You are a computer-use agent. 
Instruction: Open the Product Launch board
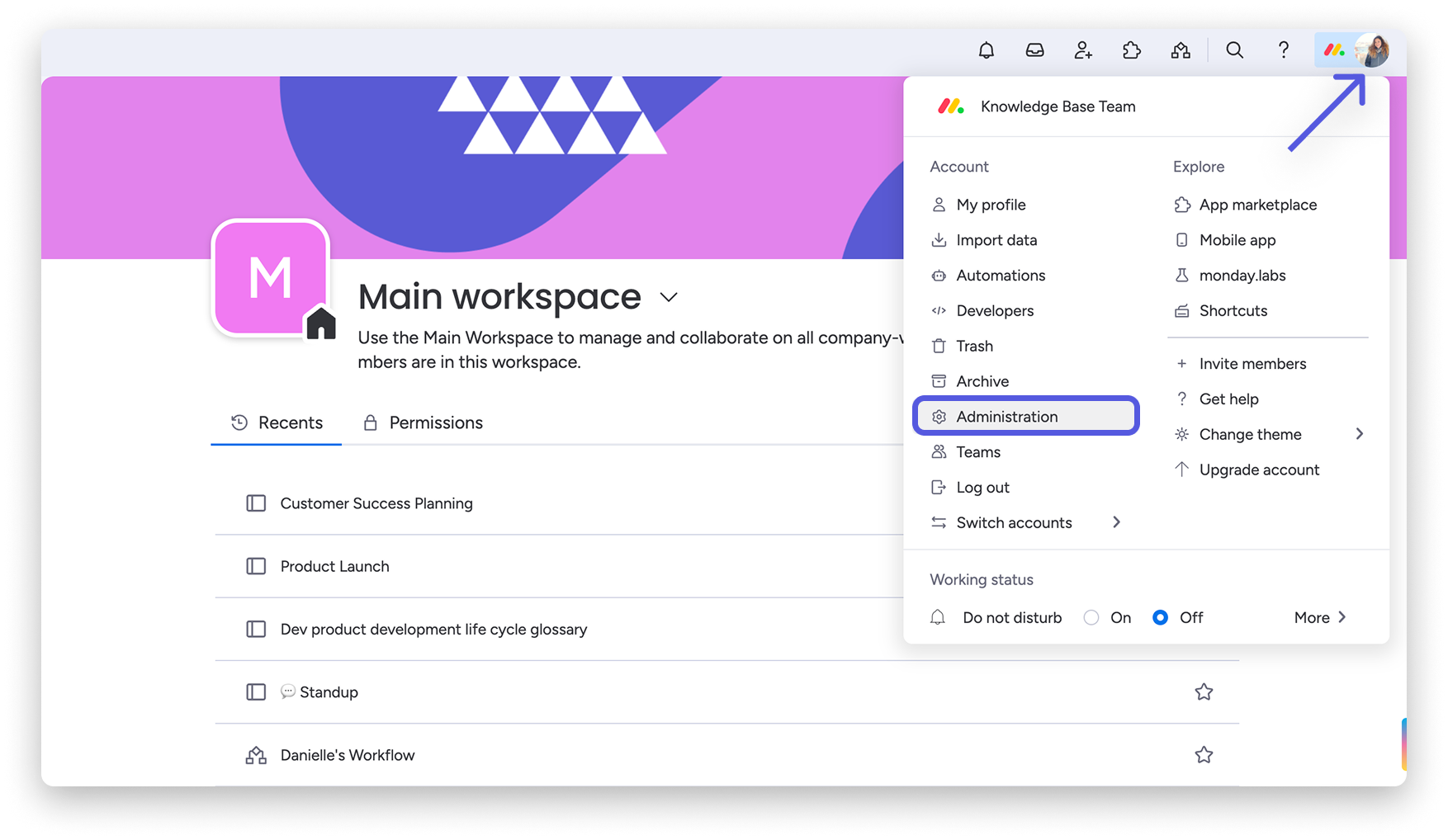[x=334, y=566]
